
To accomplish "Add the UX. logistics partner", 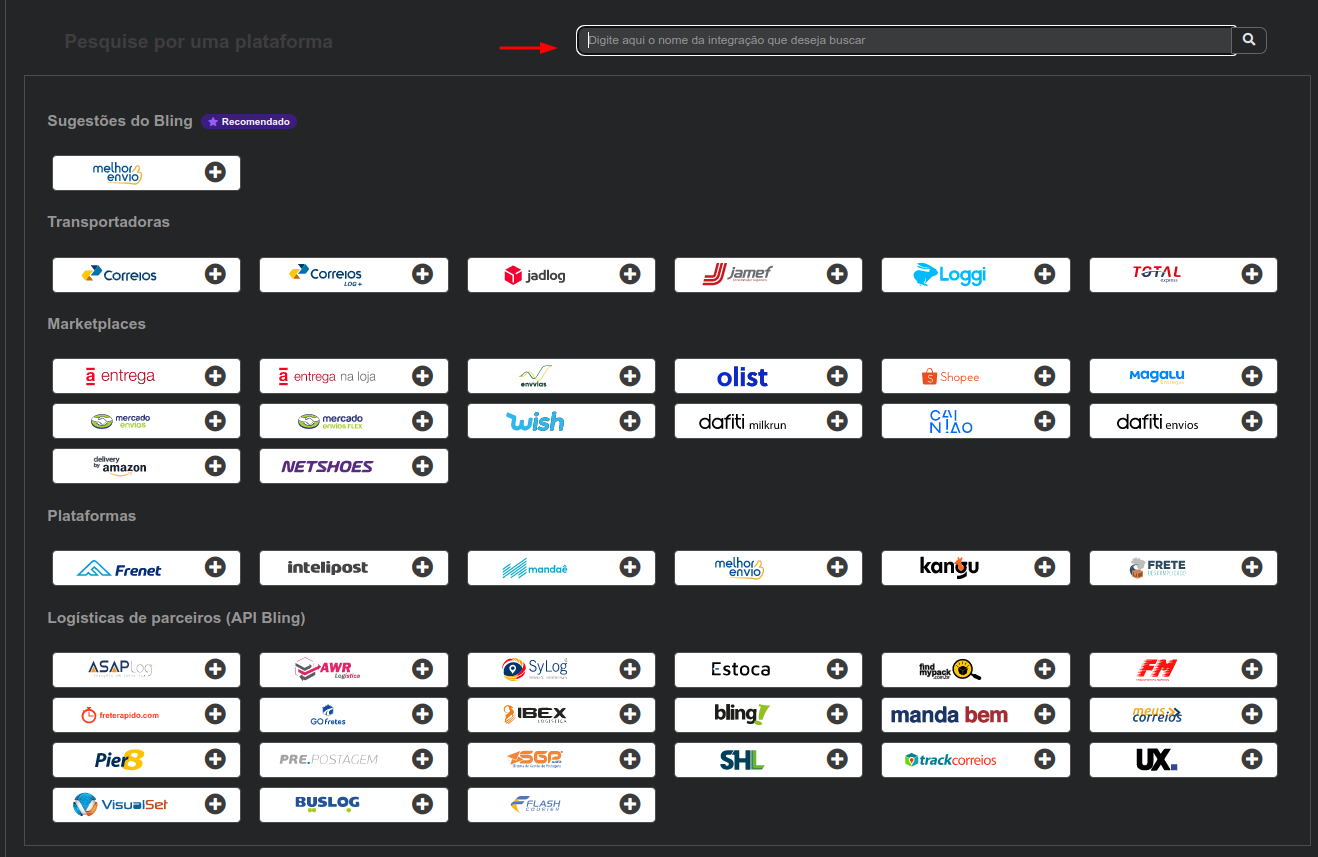I will click(x=1252, y=759).
